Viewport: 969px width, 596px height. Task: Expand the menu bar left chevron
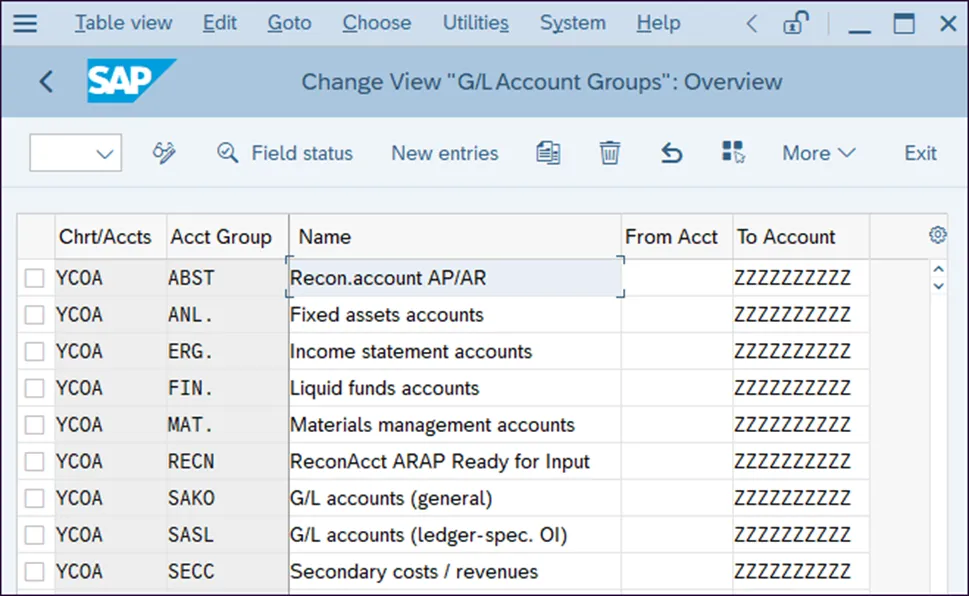pyautogui.click(x=752, y=23)
